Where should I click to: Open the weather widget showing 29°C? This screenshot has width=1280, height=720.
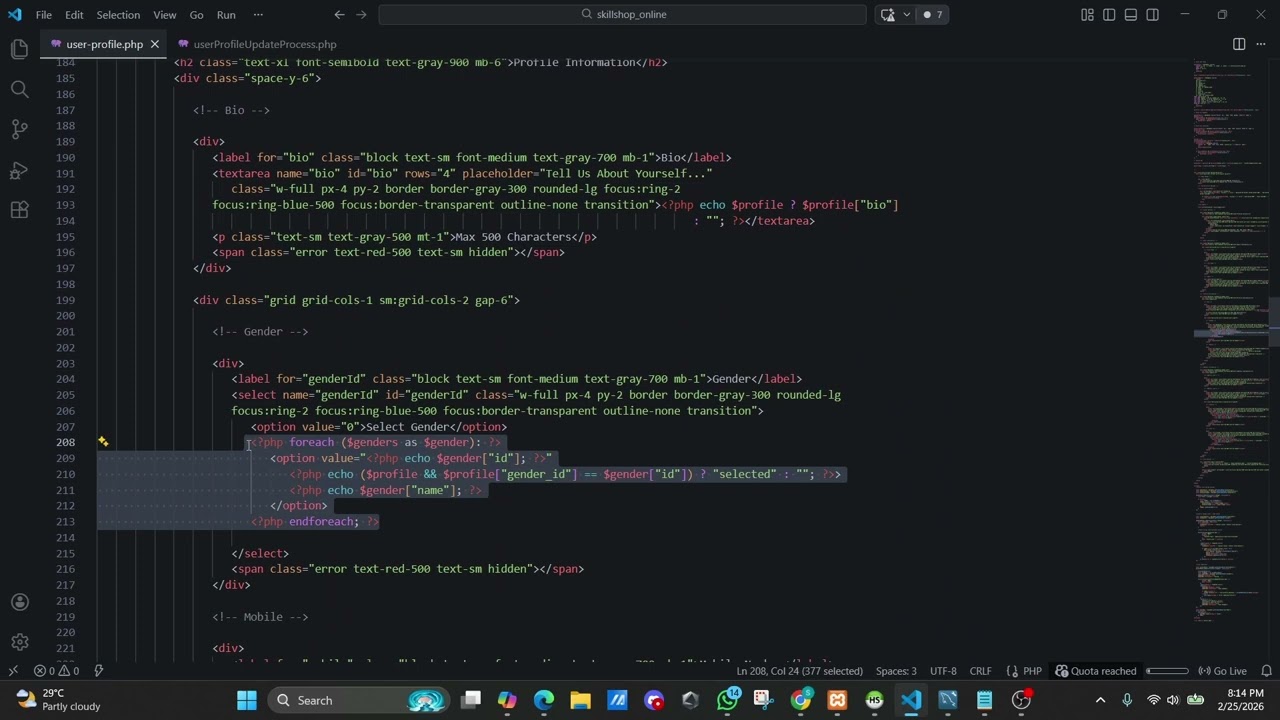click(x=58, y=700)
